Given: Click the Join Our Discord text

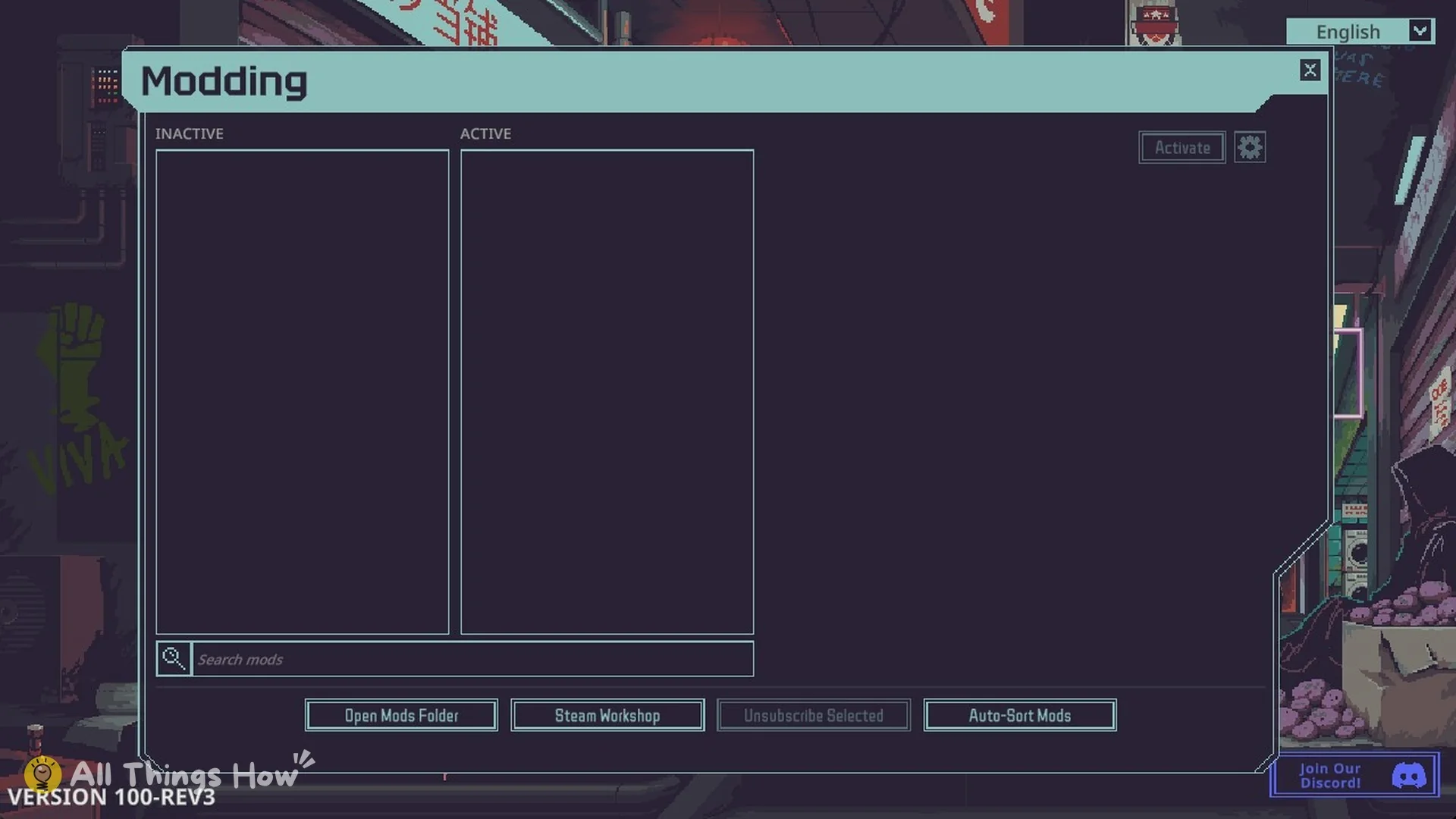Looking at the screenshot, I should coord(1330,775).
